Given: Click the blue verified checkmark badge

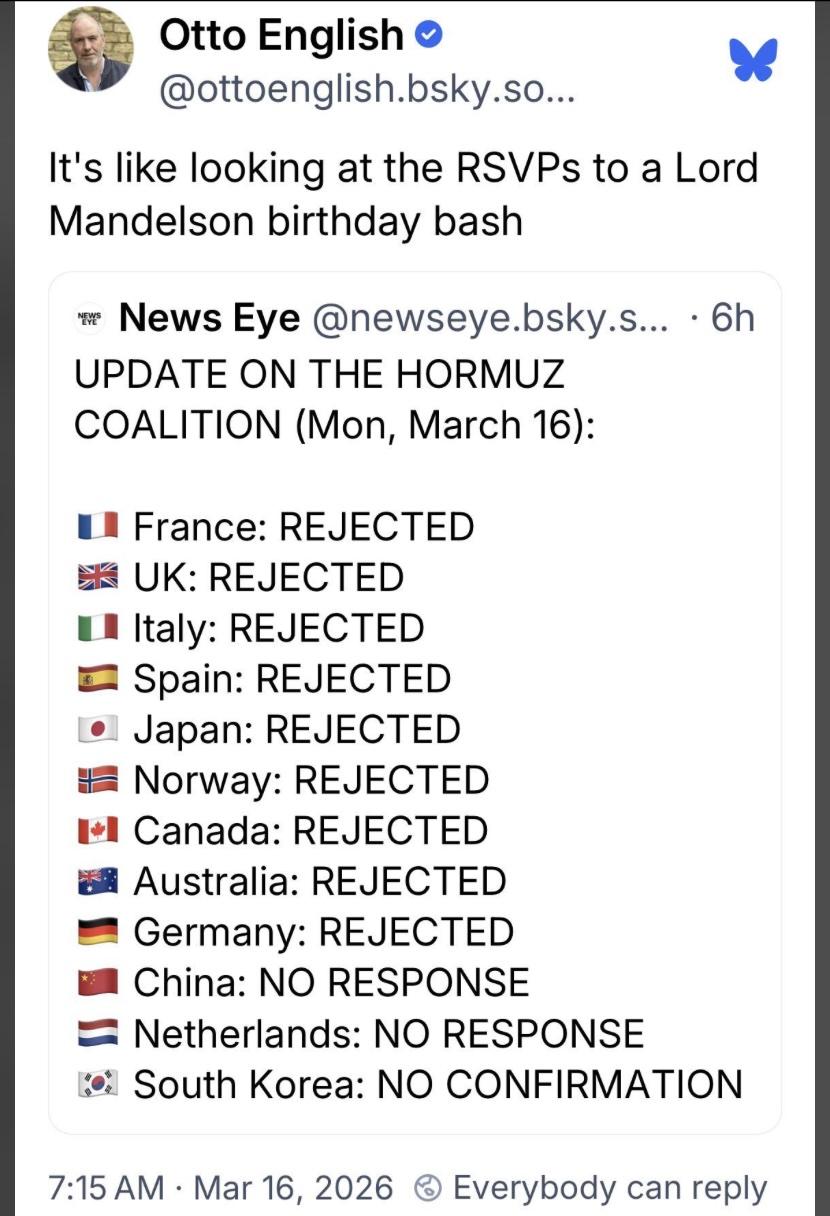Looking at the screenshot, I should pyautogui.click(x=428, y=37).
